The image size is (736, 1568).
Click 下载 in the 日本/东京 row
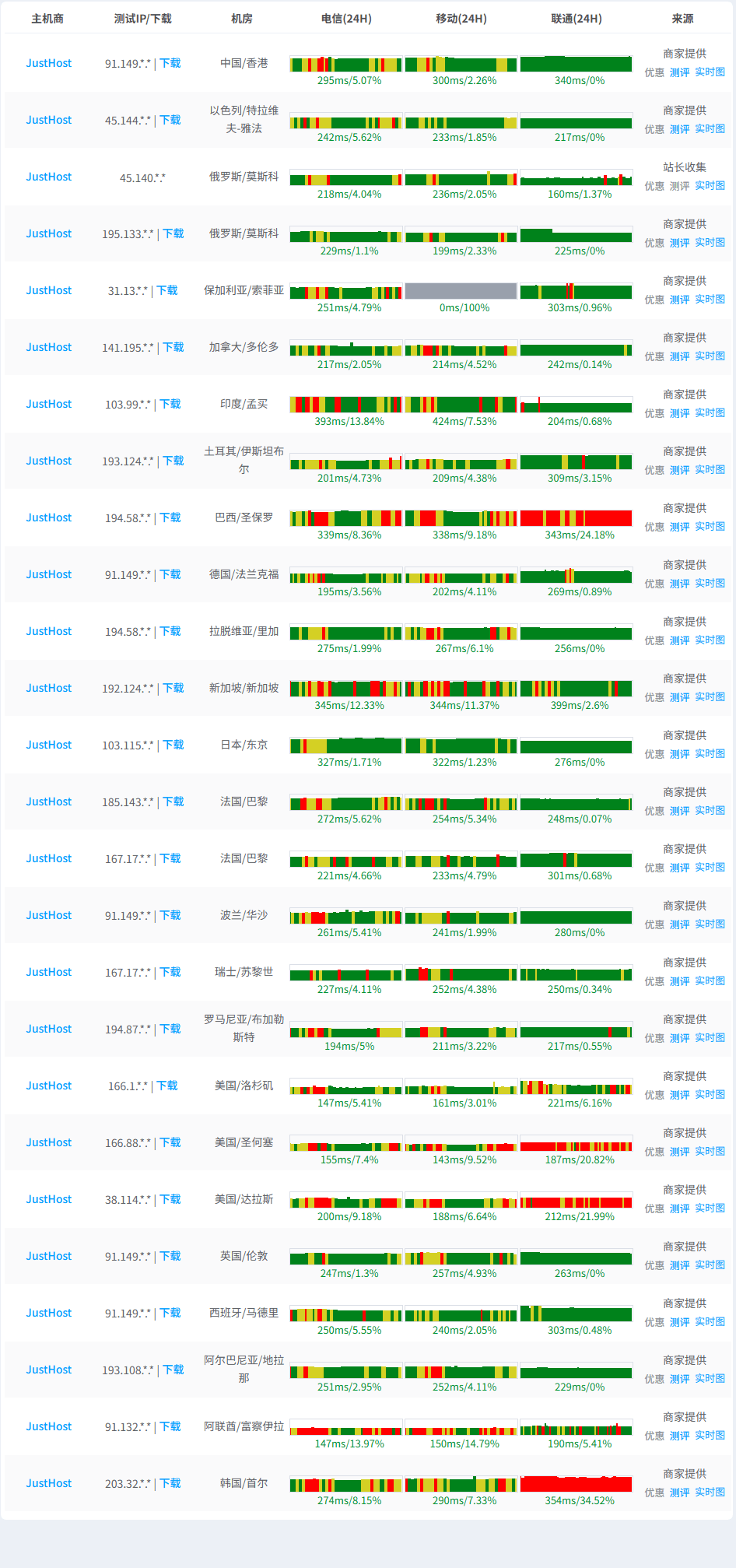173,745
